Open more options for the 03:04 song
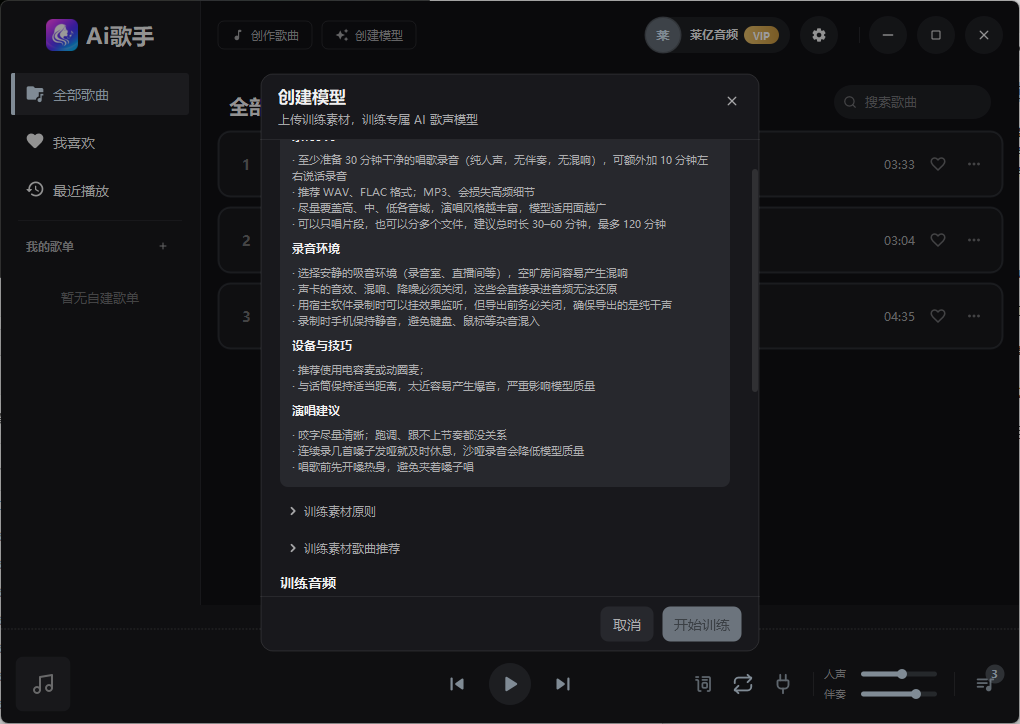 pyautogui.click(x=974, y=240)
